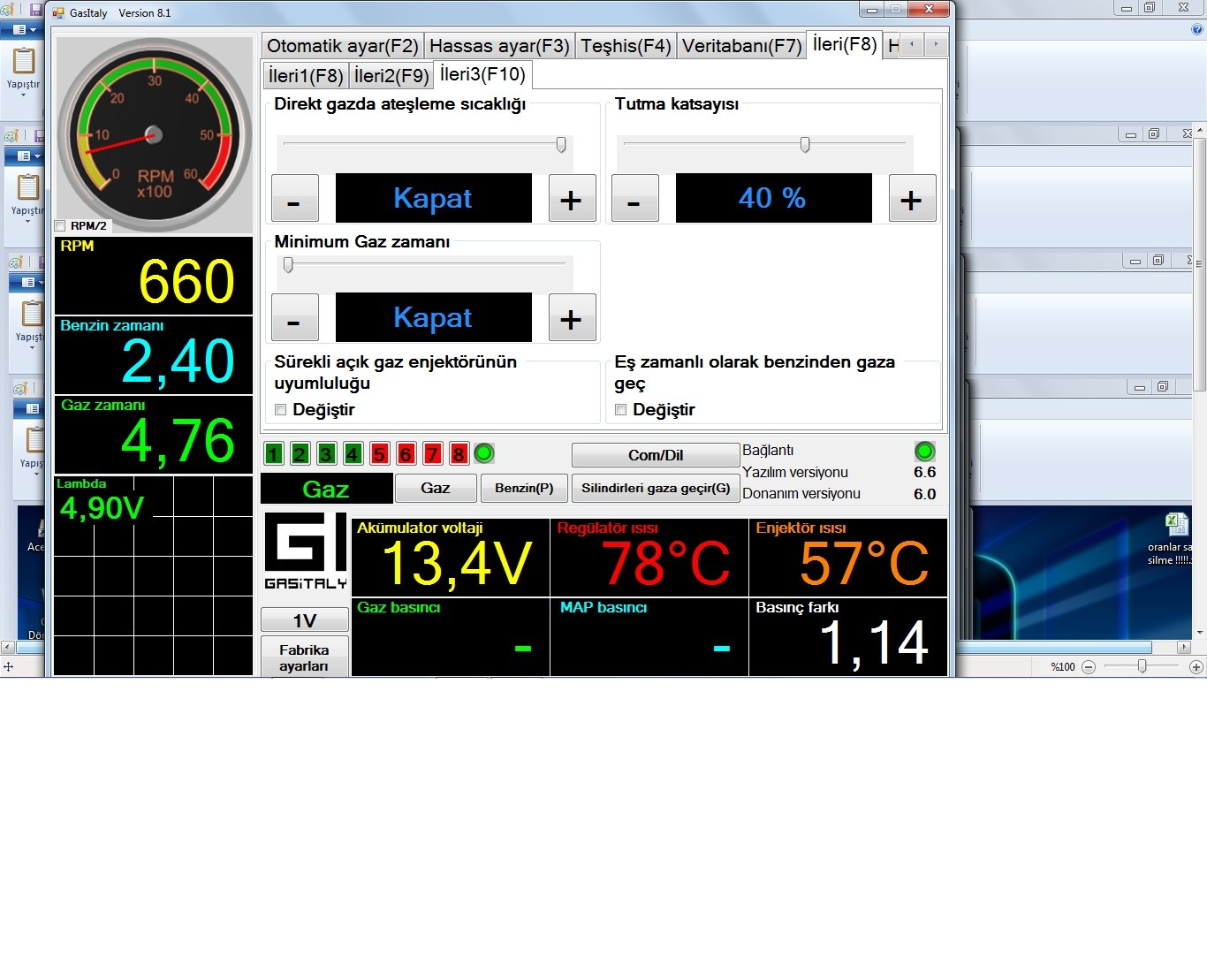Click cylinder 5 red indicator

(380, 454)
